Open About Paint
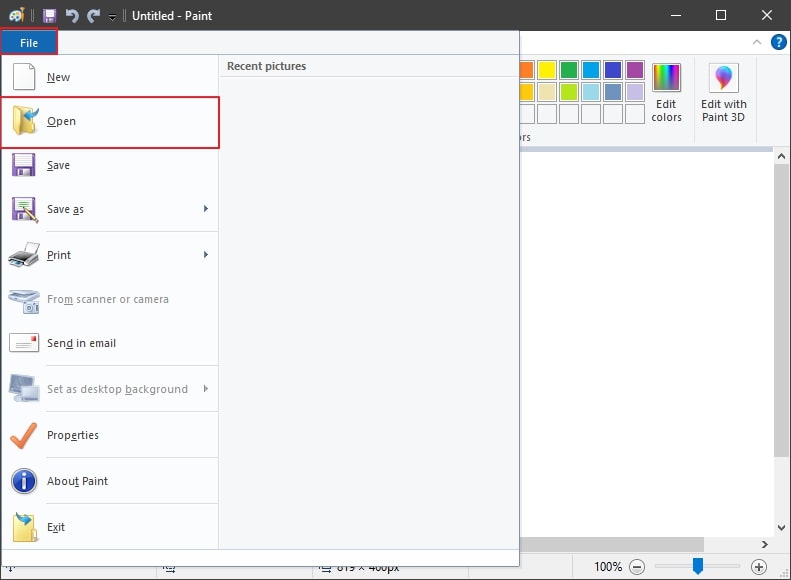This screenshot has height=580, width=791. tap(109, 481)
